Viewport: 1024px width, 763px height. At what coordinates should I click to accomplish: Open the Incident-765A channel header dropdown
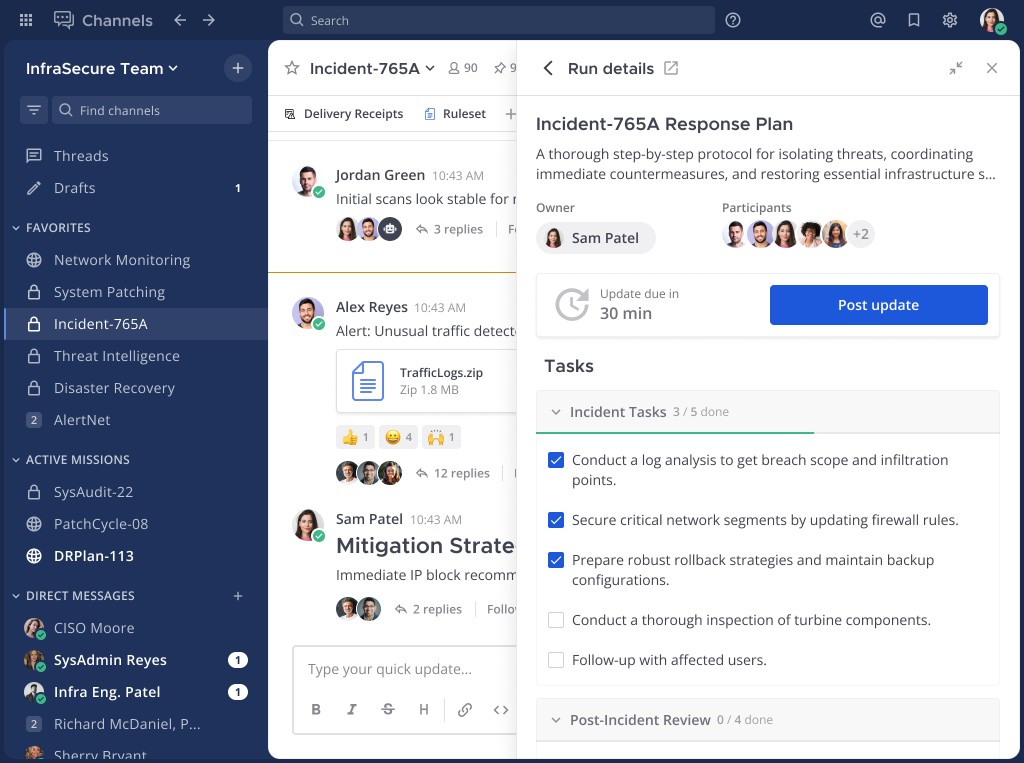(372, 68)
